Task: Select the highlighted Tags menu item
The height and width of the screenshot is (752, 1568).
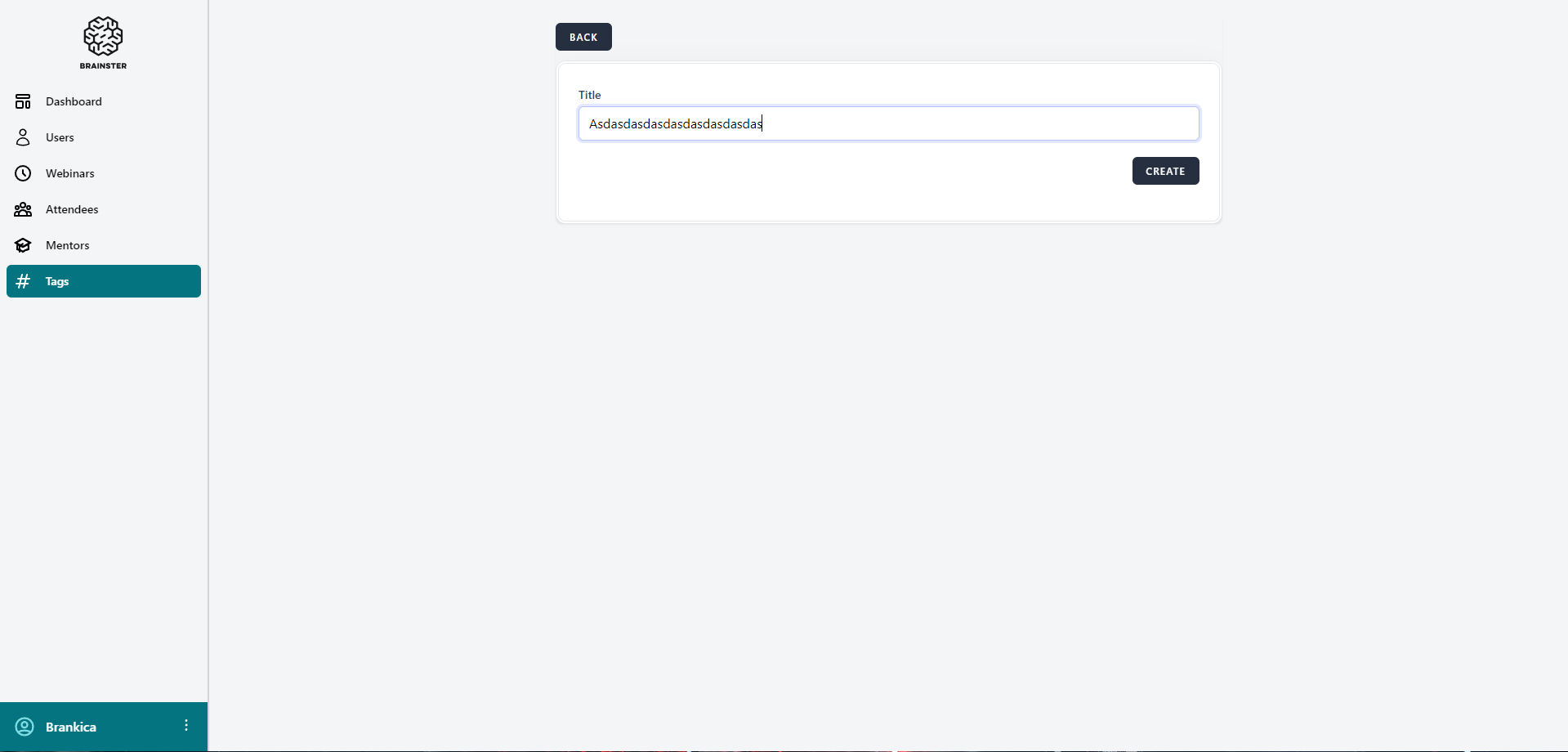Action: 103,281
